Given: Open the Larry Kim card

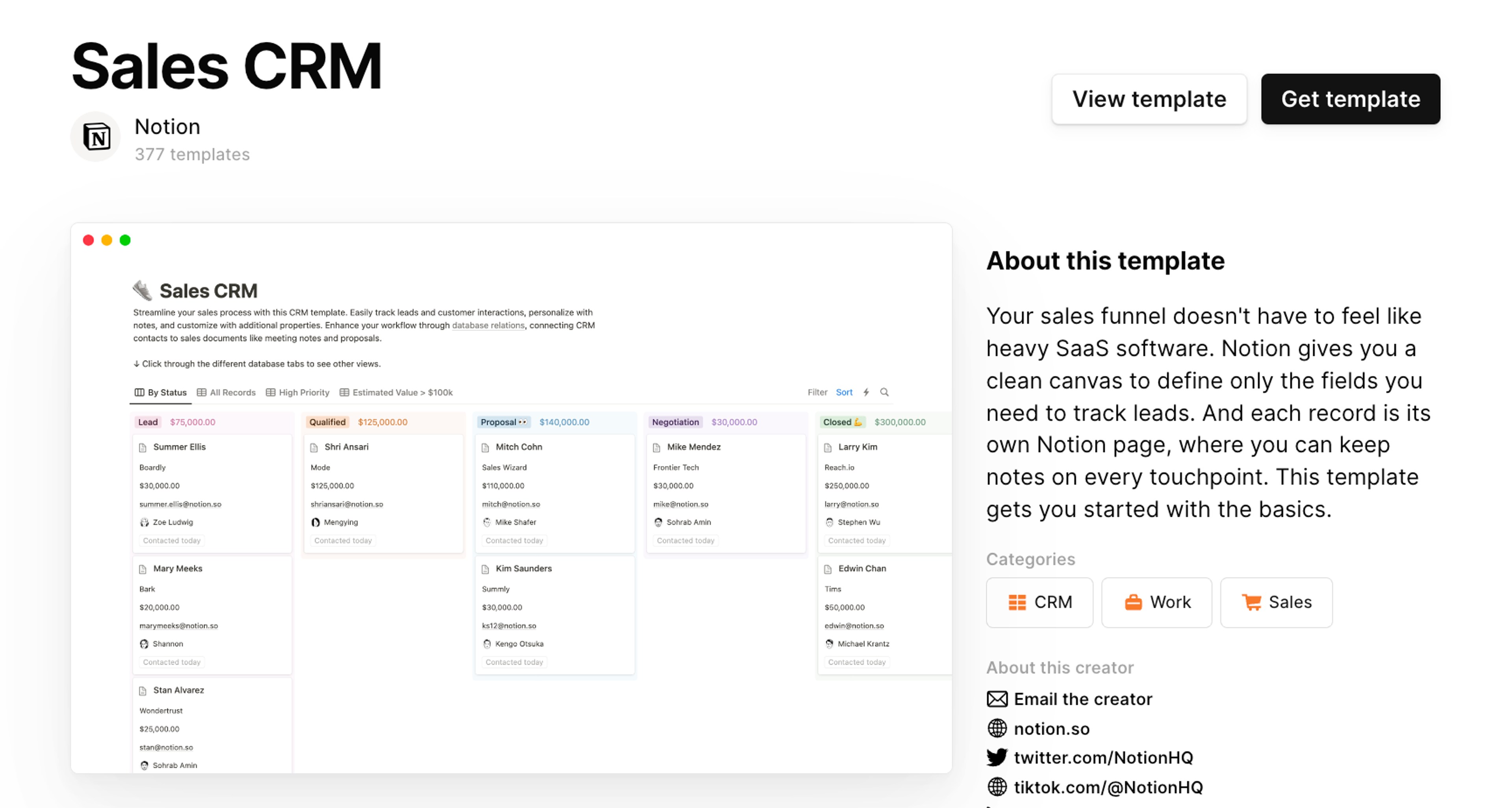Looking at the screenshot, I should (x=885, y=493).
